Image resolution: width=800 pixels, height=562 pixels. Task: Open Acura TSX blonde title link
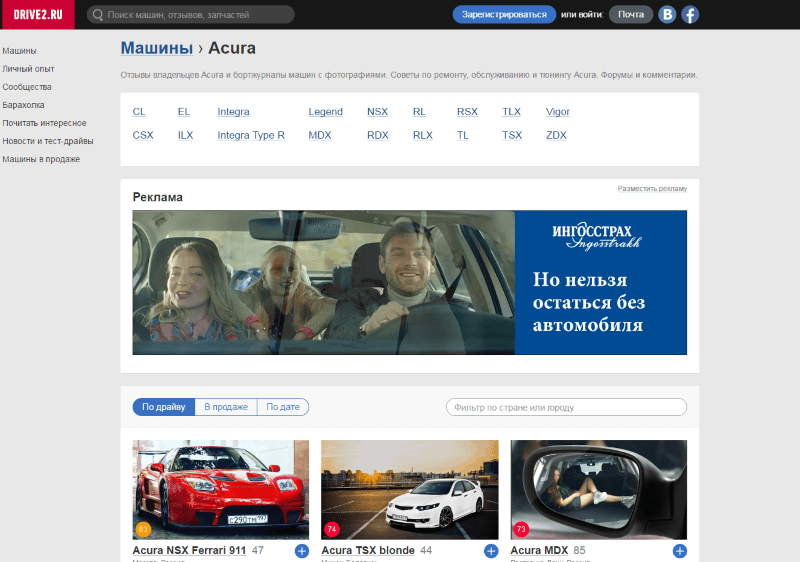[368, 551]
